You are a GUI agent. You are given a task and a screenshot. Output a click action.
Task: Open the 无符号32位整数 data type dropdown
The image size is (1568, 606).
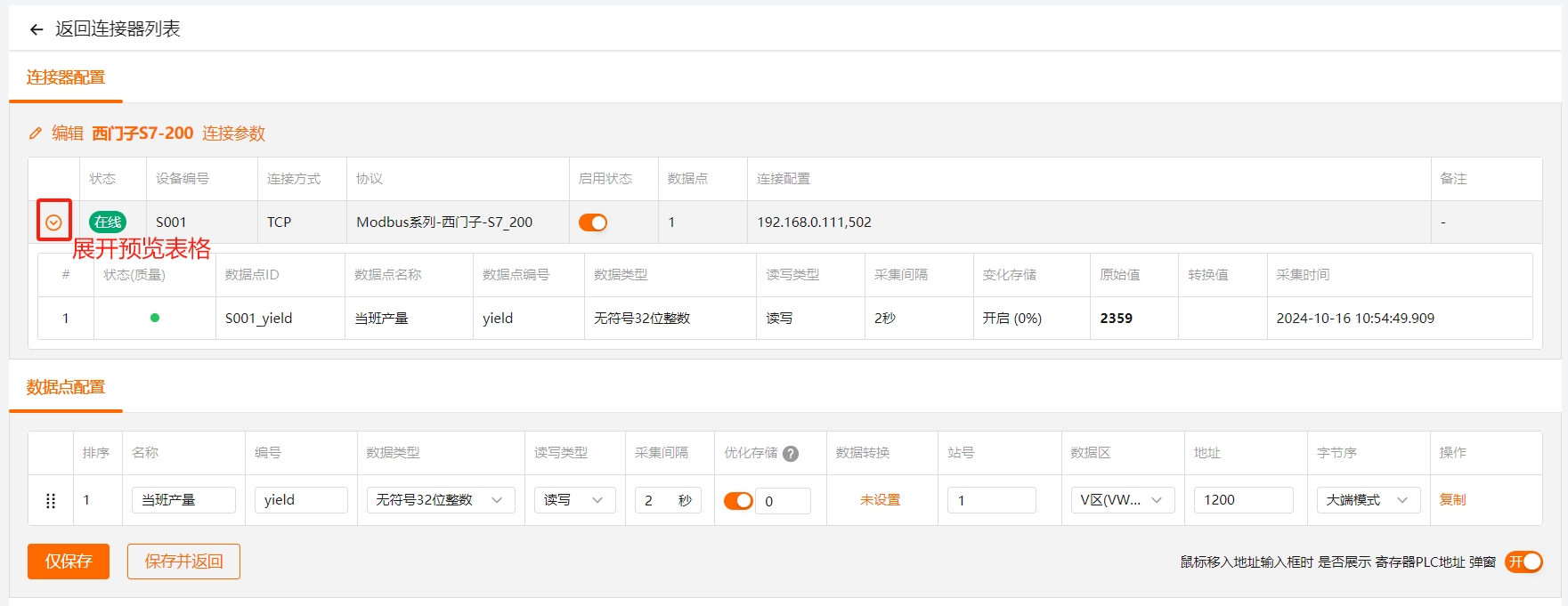pyautogui.click(x=441, y=500)
